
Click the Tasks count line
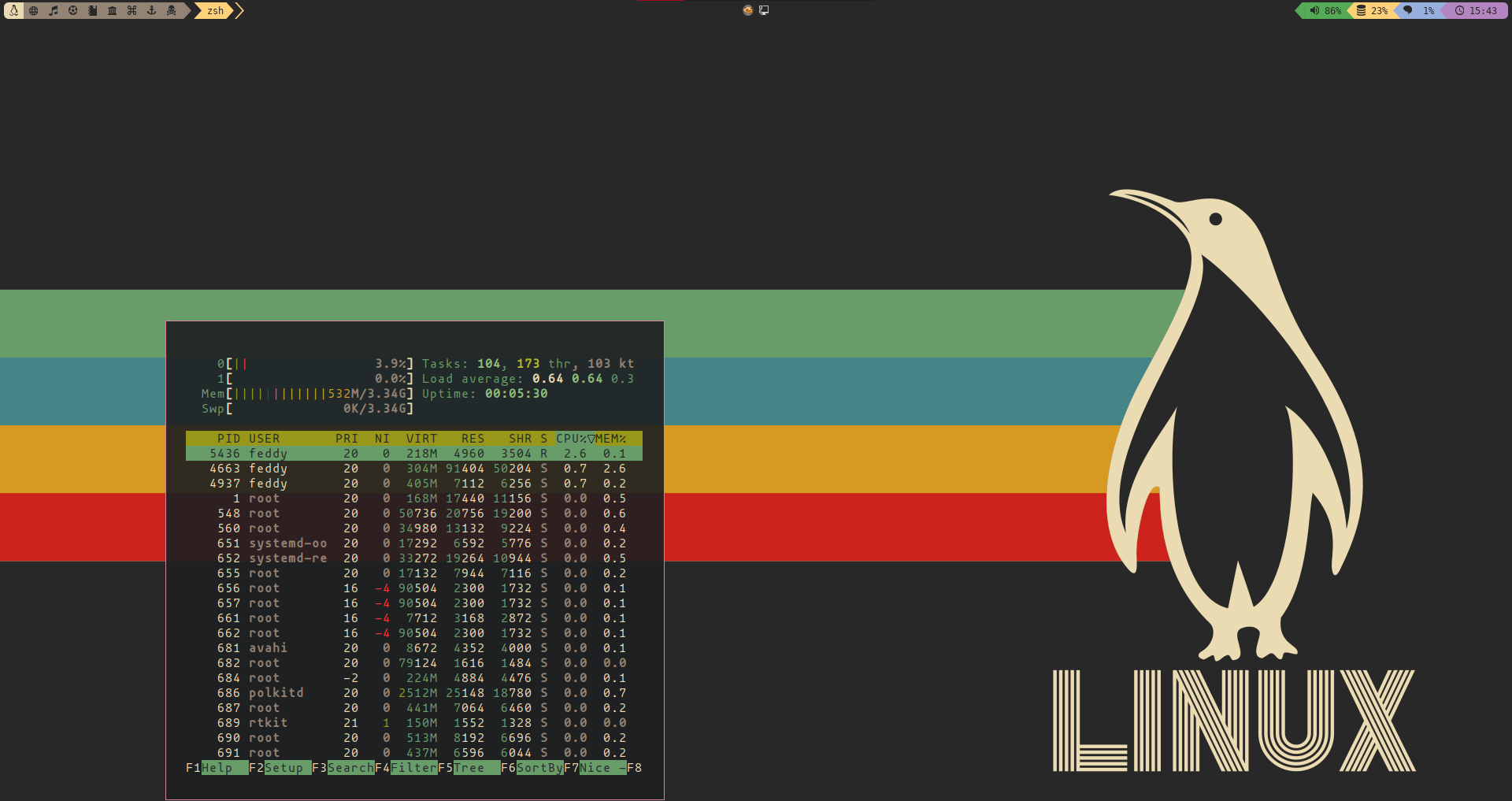pyautogui.click(x=528, y=364)
